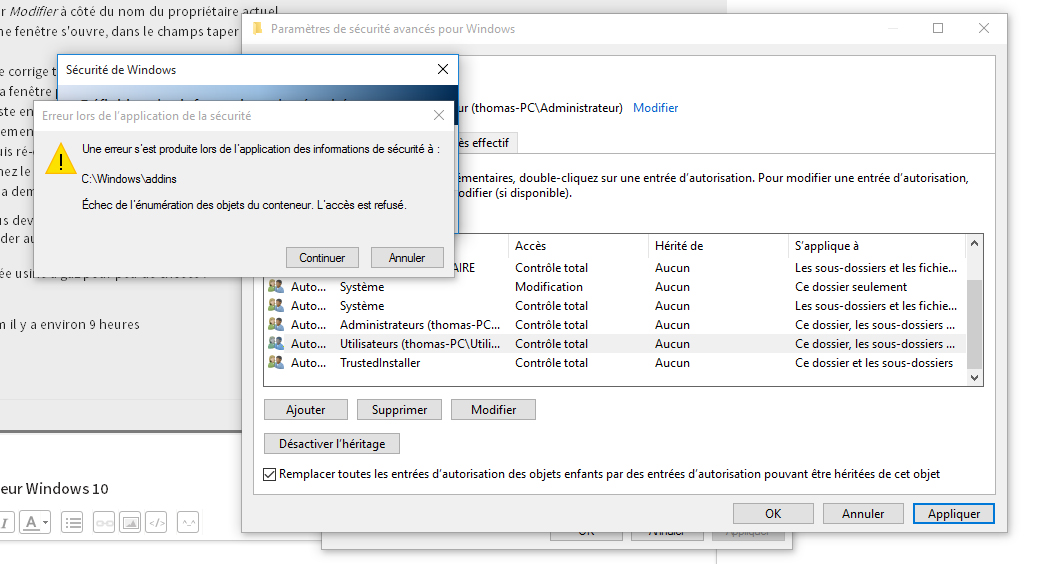Maximize the advanced security settings window

(x=938, y=28)
